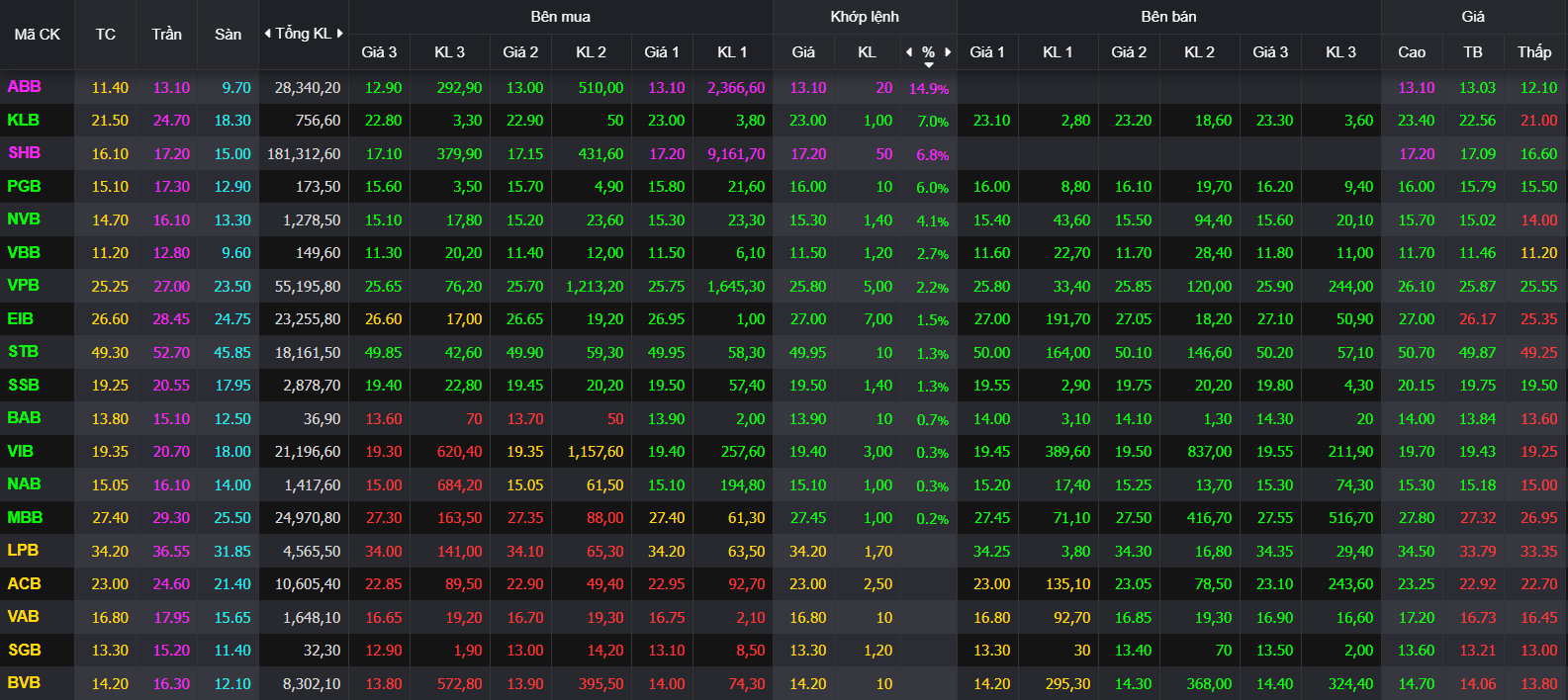1568x700 pixels.
Task: Sort by the TB column header
Action: click(1473, 51)
